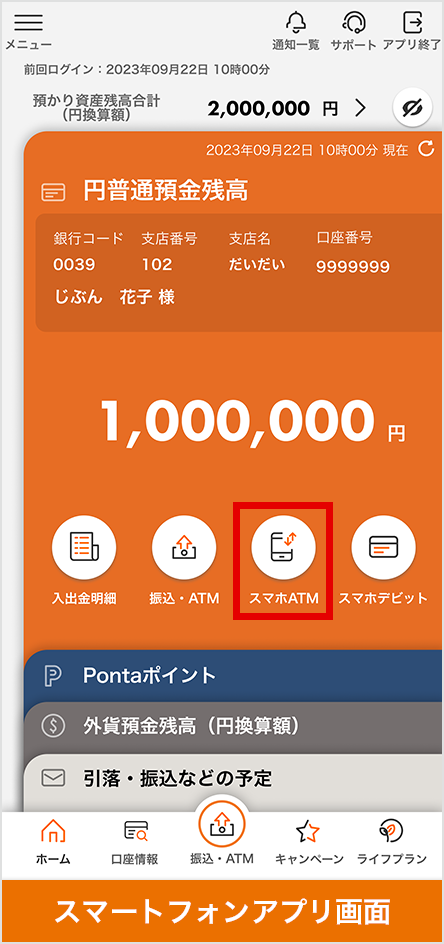Toggle balance visibility eye icon

click(x=413, y=108)
